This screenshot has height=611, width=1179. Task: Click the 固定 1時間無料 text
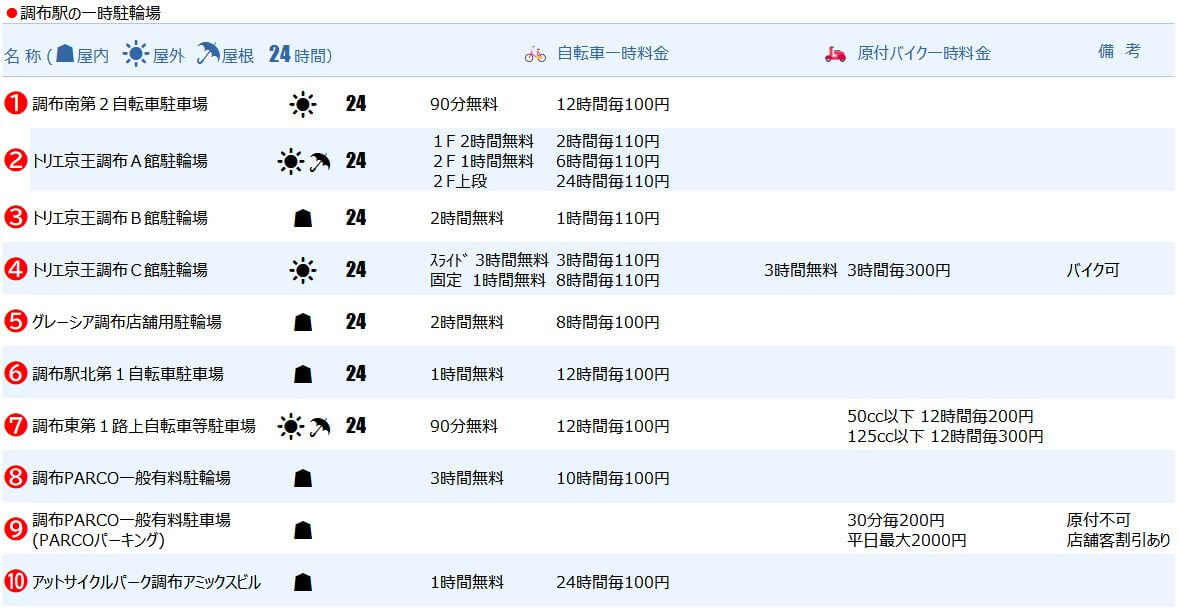[x=488, y=280]
